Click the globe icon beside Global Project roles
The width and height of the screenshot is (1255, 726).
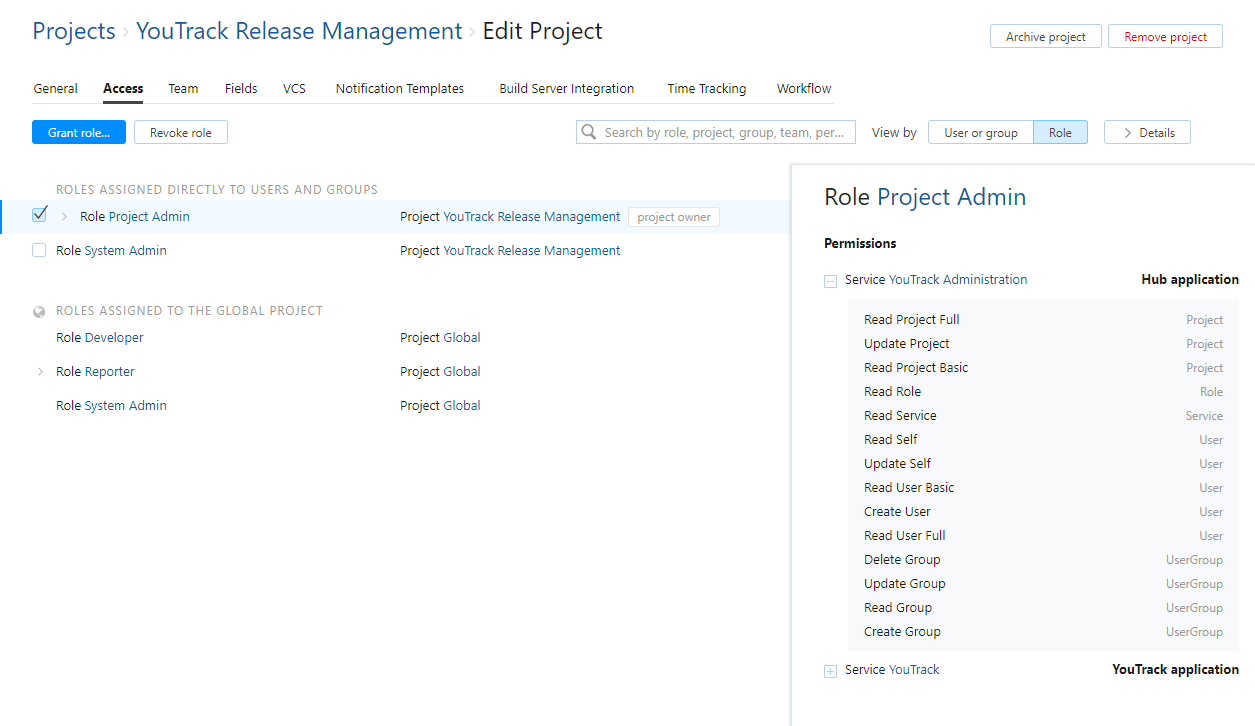point(39,311)
